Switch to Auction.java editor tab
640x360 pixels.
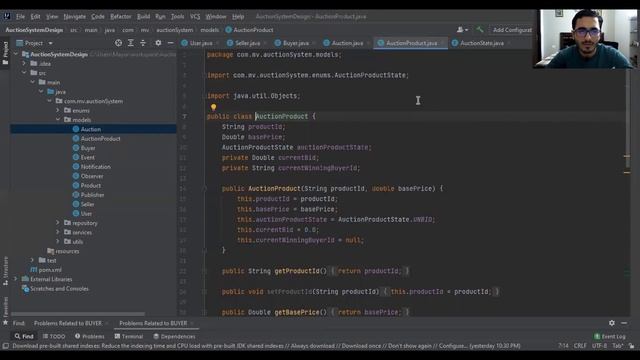(x=347, y=43)
